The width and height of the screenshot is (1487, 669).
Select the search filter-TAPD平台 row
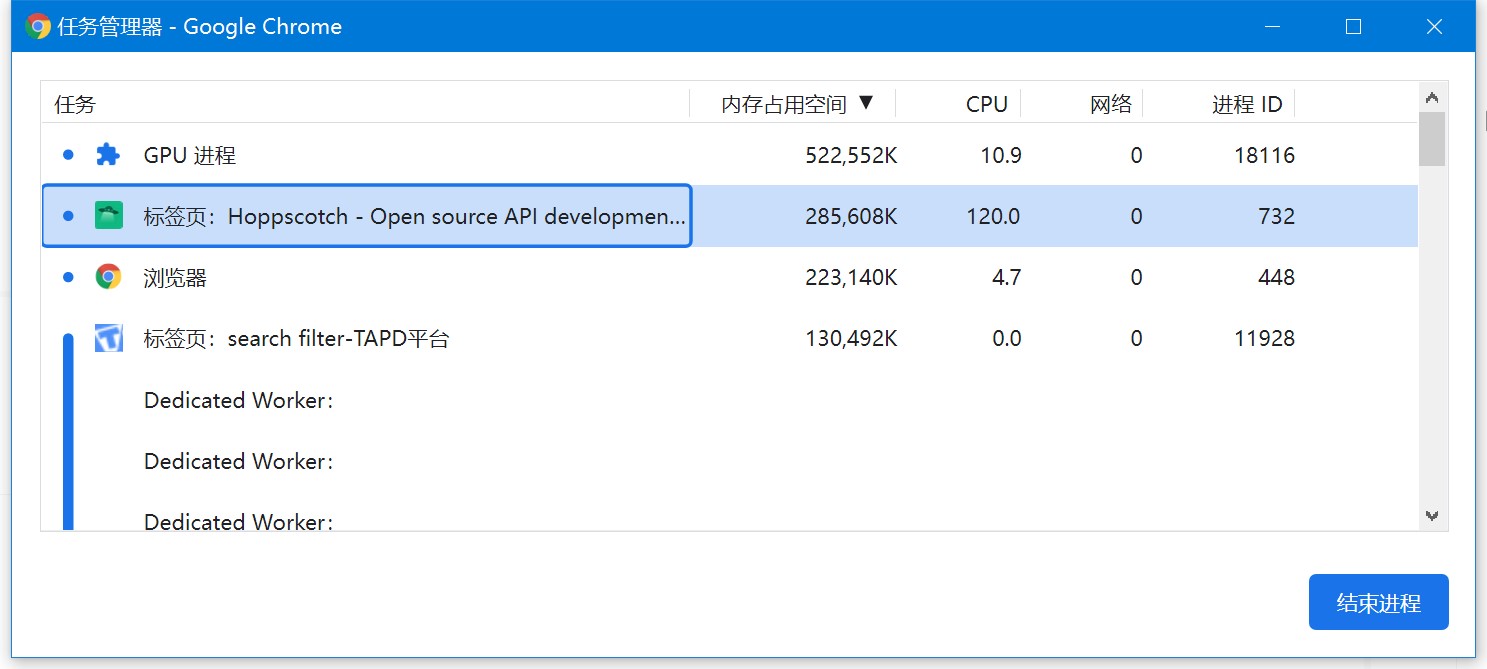(729, 338)
